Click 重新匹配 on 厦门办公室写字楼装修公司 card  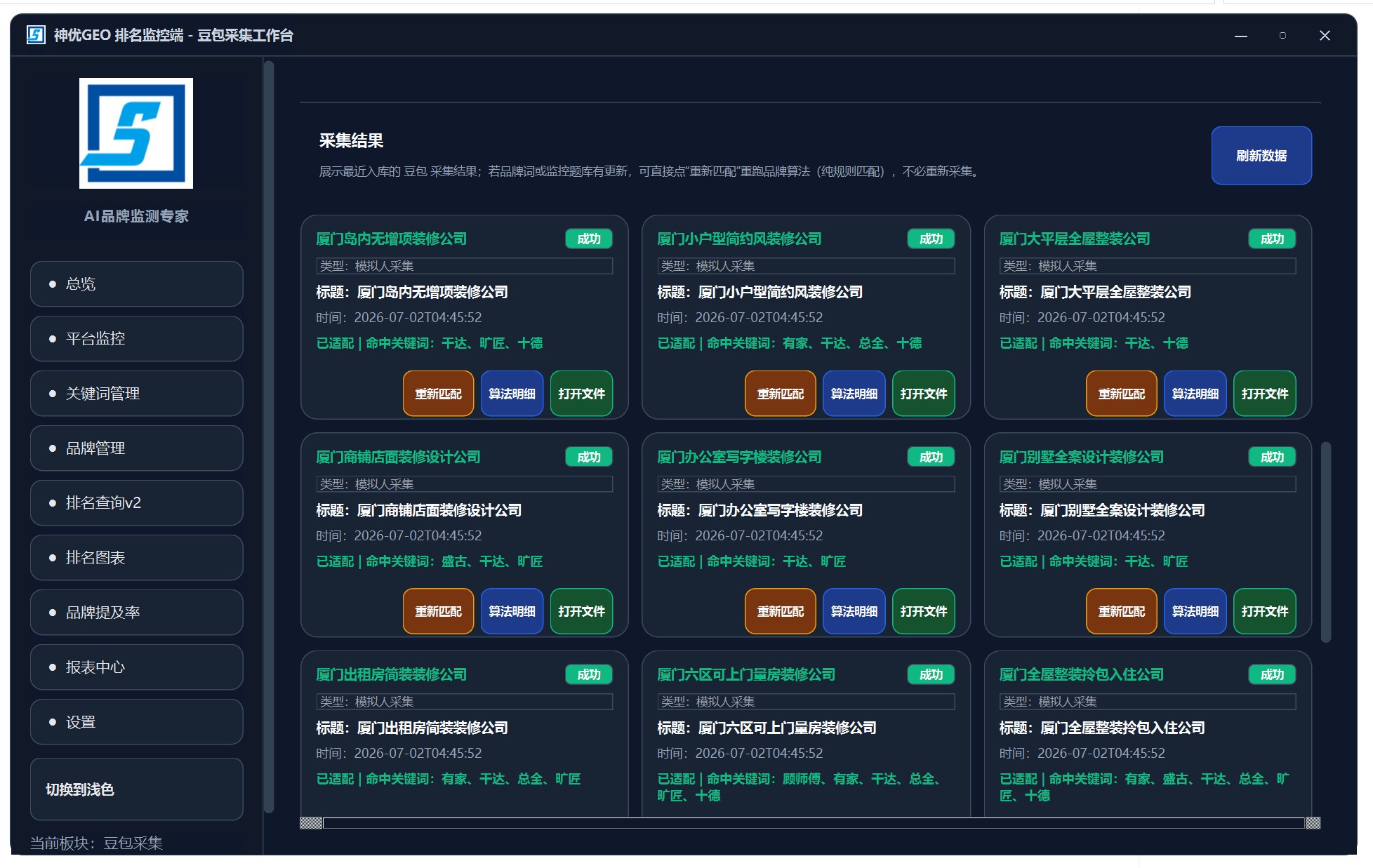click(780, 611)
